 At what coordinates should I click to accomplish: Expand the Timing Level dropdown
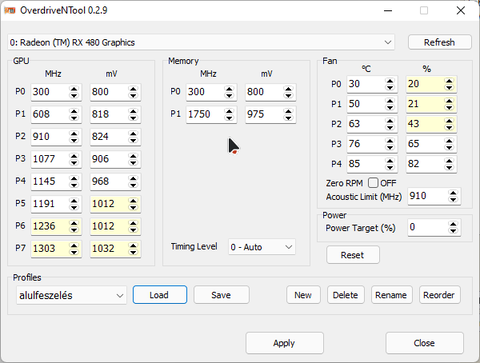(262, 247)
